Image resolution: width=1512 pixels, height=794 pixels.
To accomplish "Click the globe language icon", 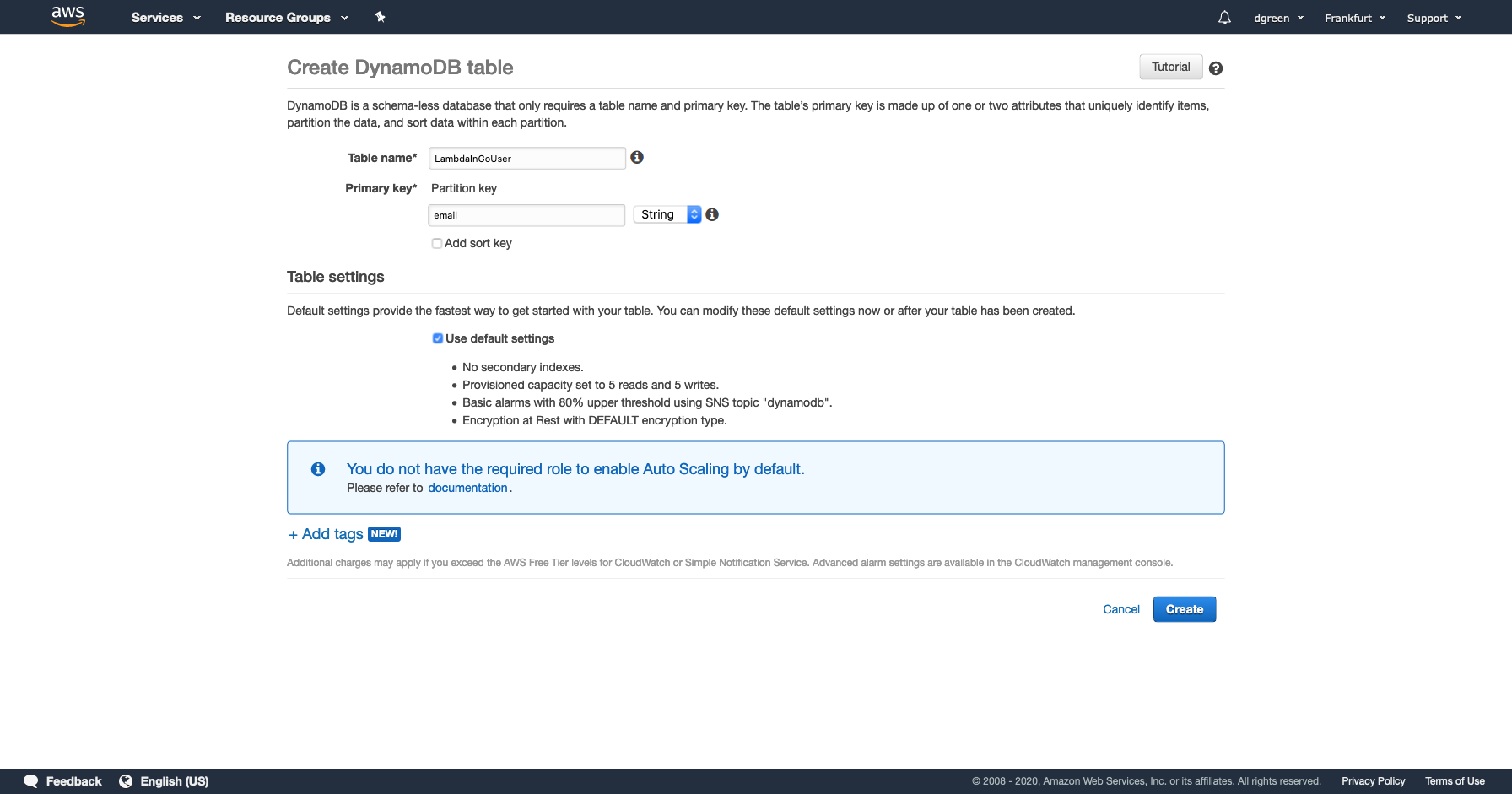I will [126, 781].
